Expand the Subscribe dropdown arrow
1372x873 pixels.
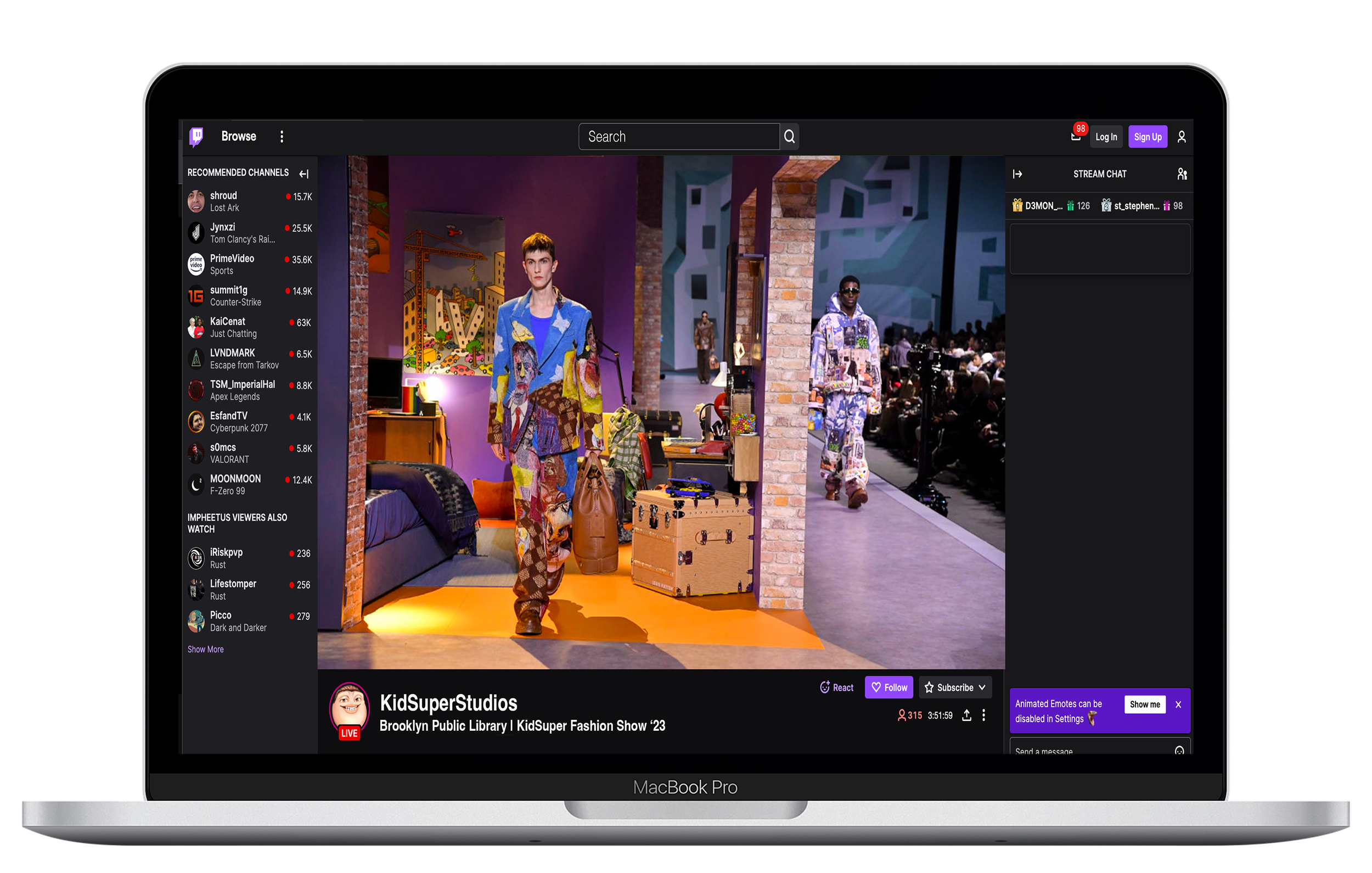(982, 687)
